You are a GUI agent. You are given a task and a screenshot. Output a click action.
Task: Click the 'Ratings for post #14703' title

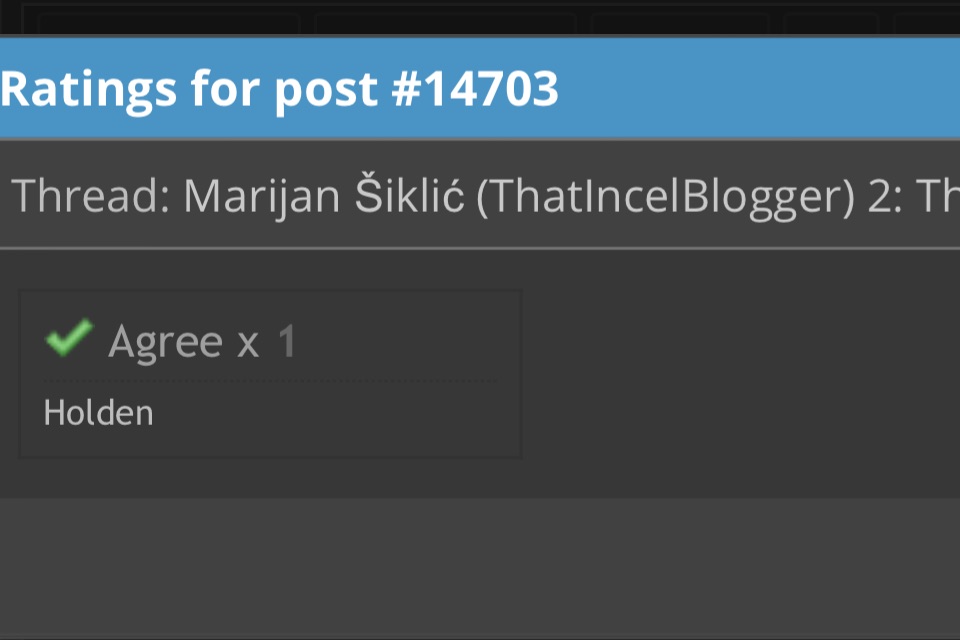click(279, 89)
